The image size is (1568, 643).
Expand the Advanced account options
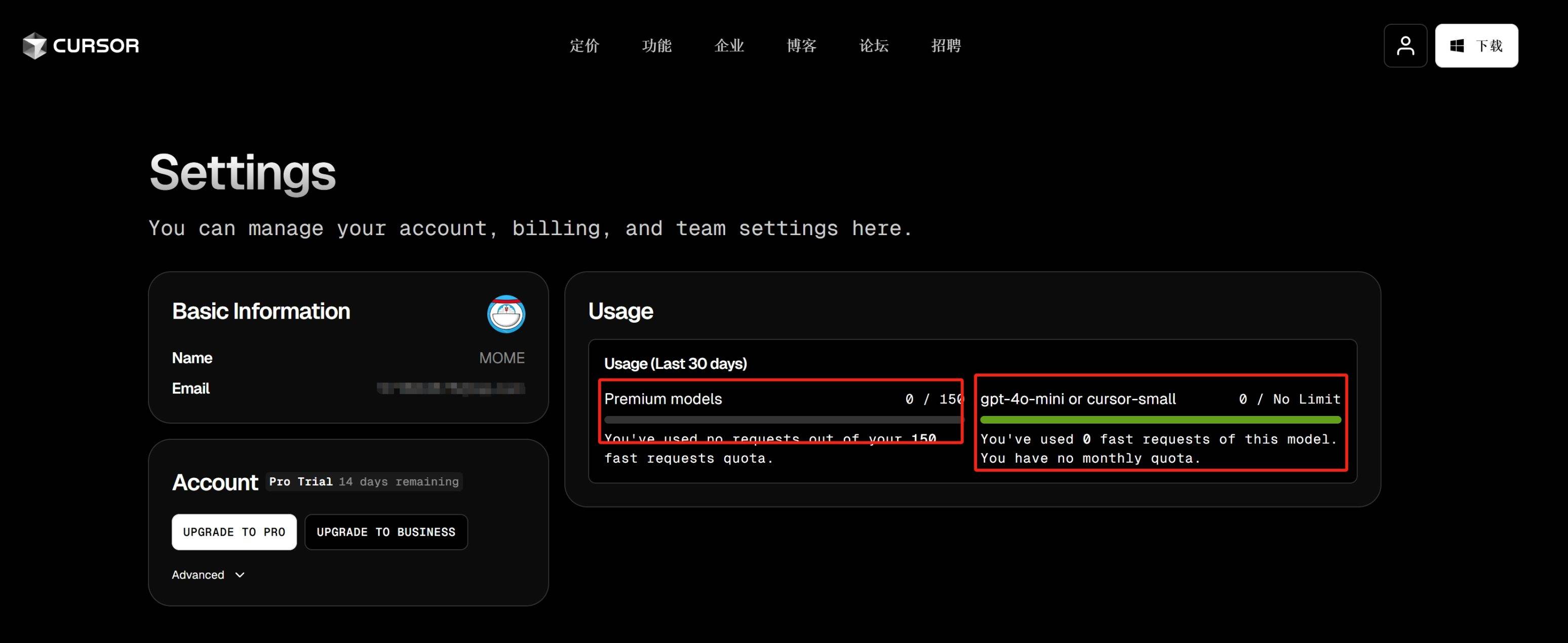pyautogui.click(x=199, y=575)
